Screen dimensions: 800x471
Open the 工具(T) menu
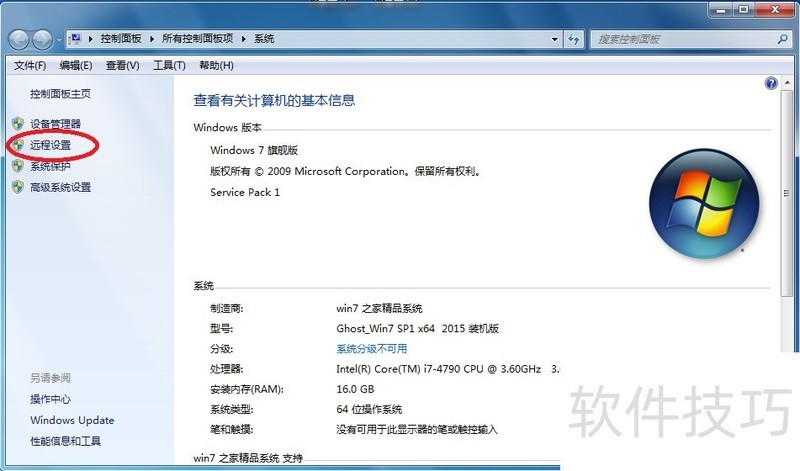(x=169, y=65)
